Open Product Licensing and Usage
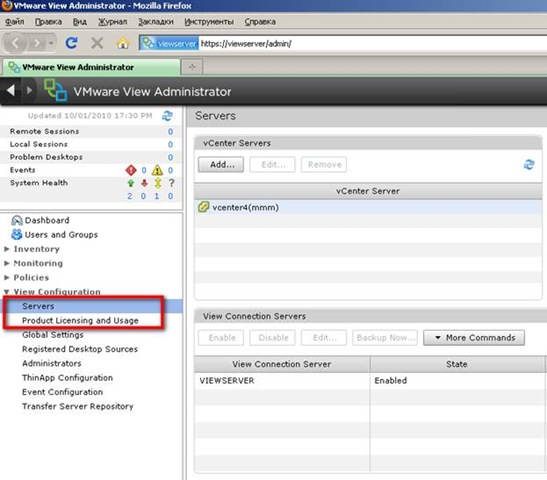 [x=80, y=320]
